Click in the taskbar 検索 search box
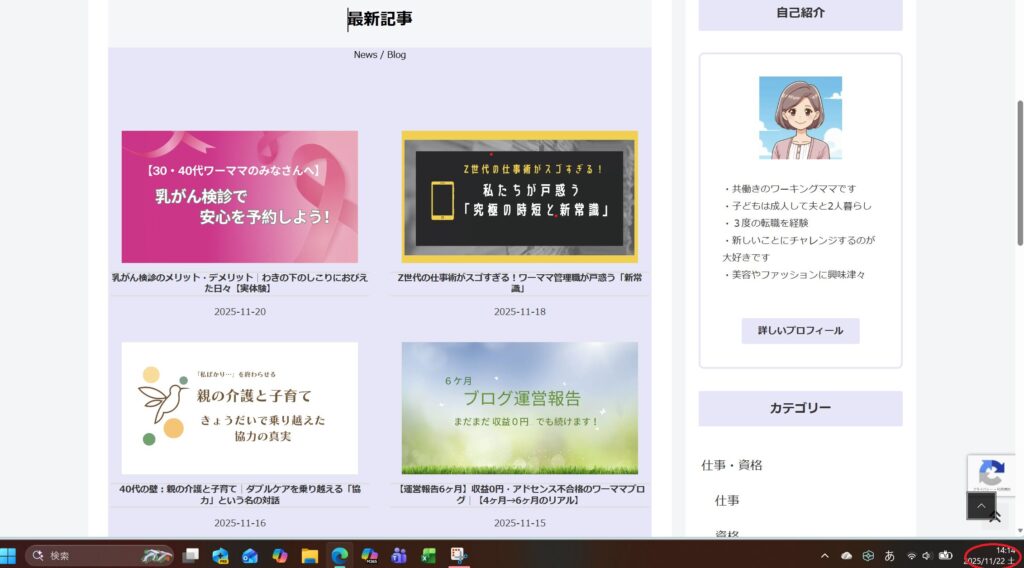The width and height of the screenshot is (1024, 568). pos(90,555)
